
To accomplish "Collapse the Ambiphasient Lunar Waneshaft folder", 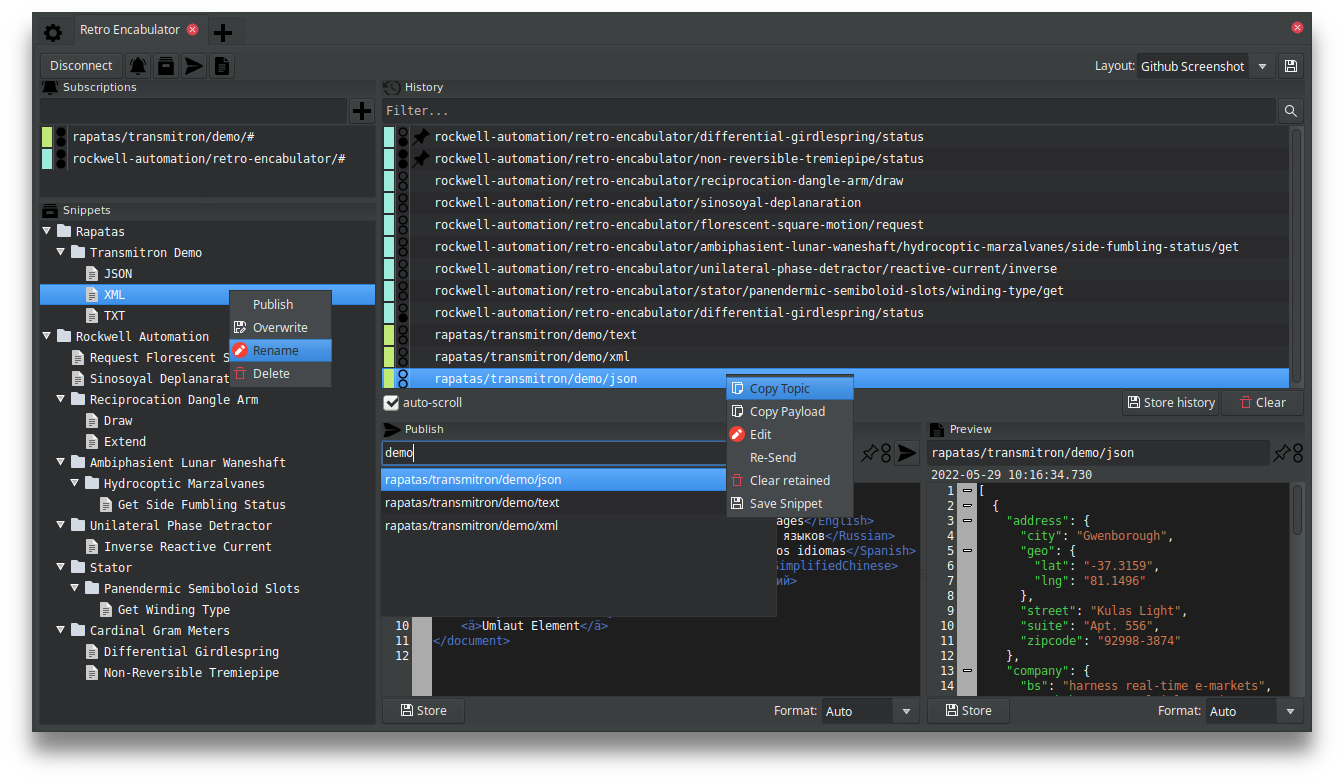I will (61, 462).
